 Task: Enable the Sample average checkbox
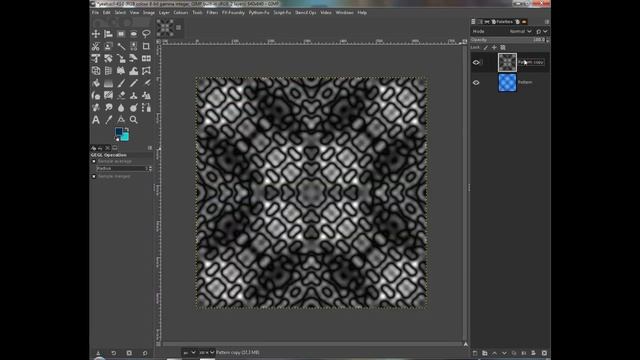tap(94, 162)
